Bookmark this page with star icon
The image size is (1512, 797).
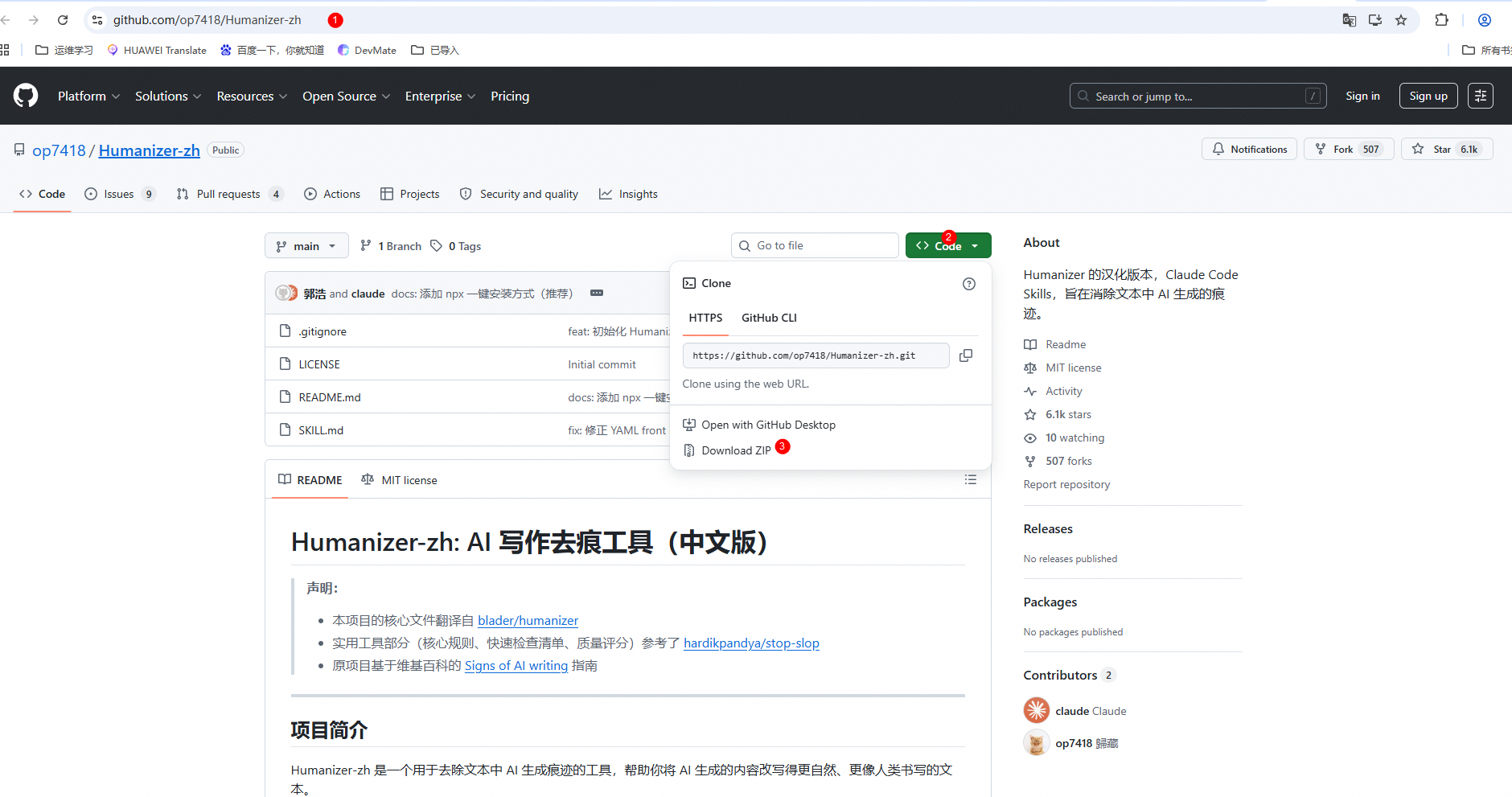tap(1401, 20)
